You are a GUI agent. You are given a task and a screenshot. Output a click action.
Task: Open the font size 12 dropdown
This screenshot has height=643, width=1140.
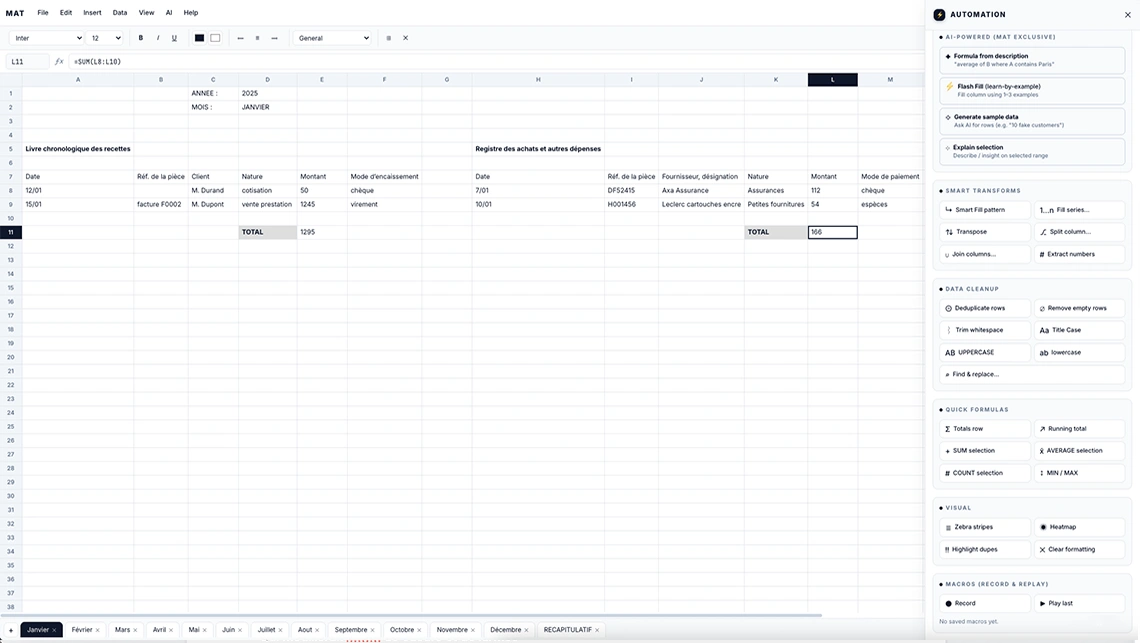point(105,38)
